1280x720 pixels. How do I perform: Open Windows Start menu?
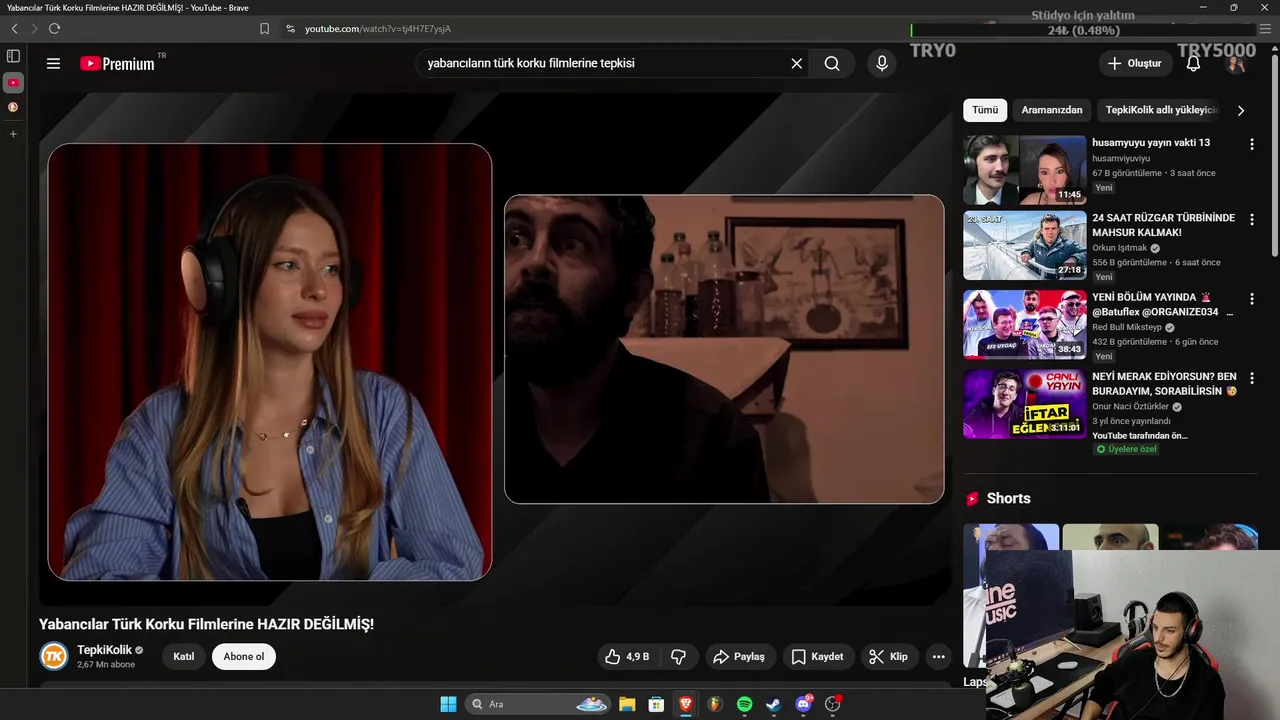(x=448, y=704)
